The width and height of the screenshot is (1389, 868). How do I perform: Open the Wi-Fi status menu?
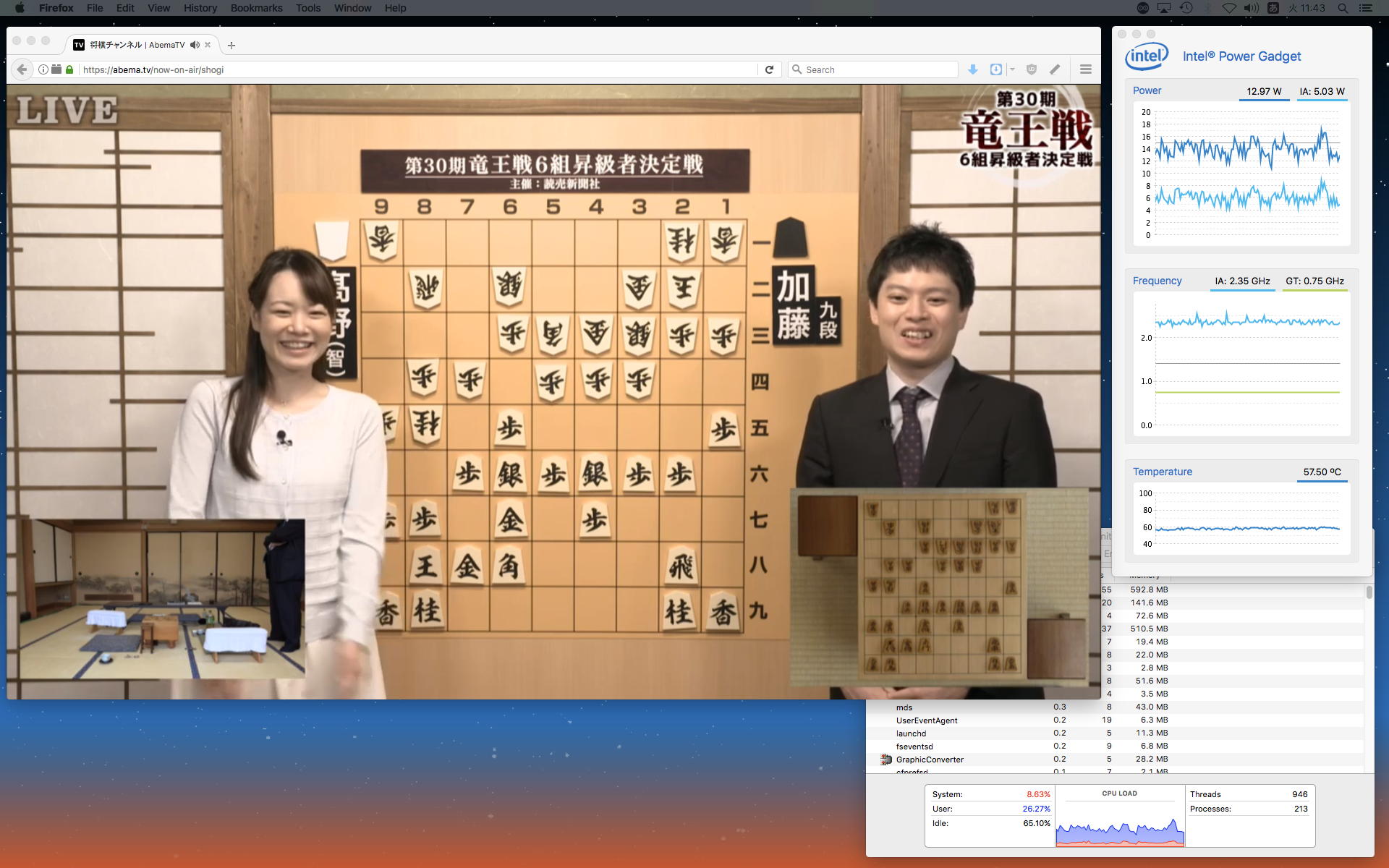(x=1228, y=8)
